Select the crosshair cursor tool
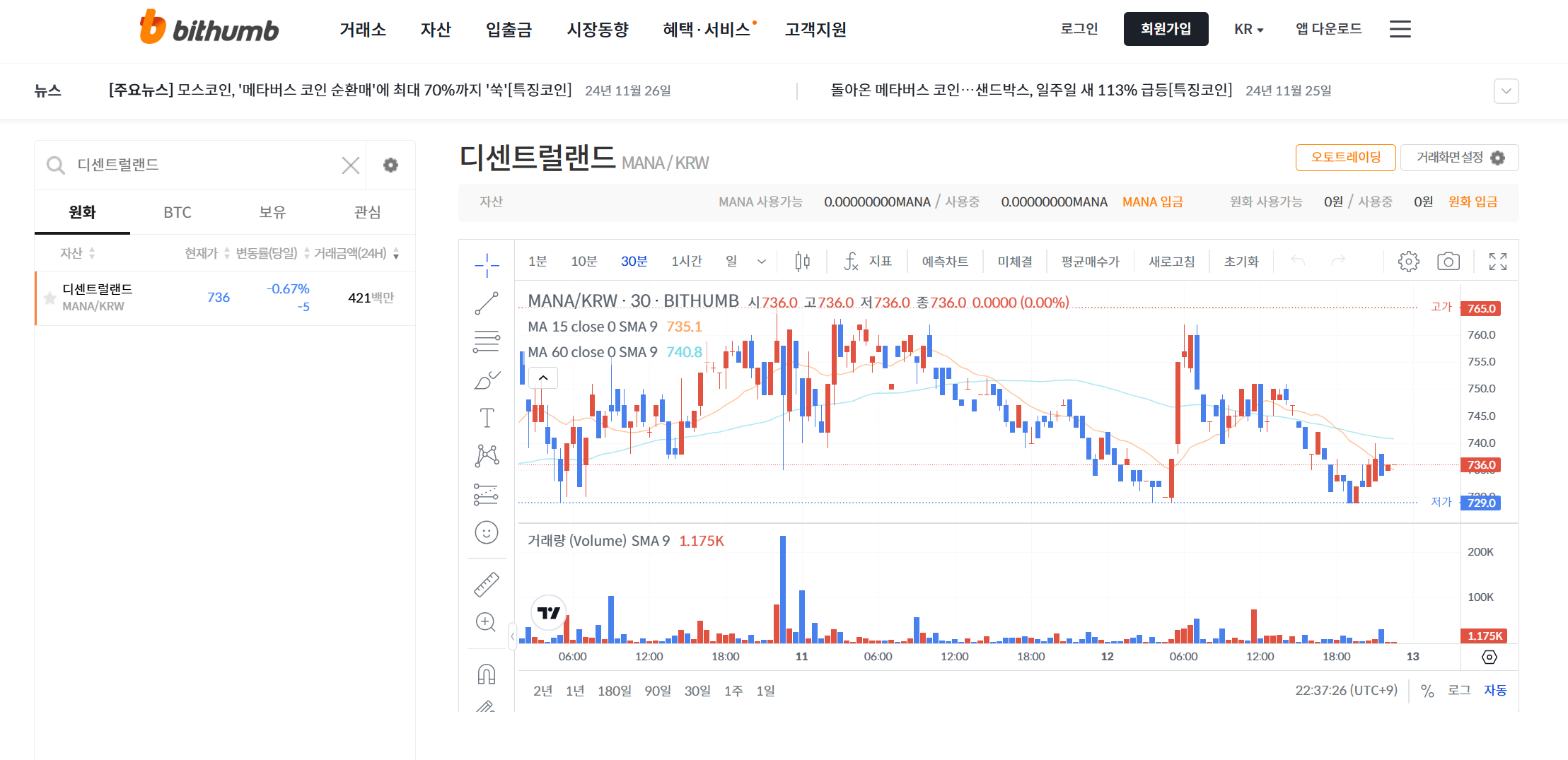 point(487,265)
